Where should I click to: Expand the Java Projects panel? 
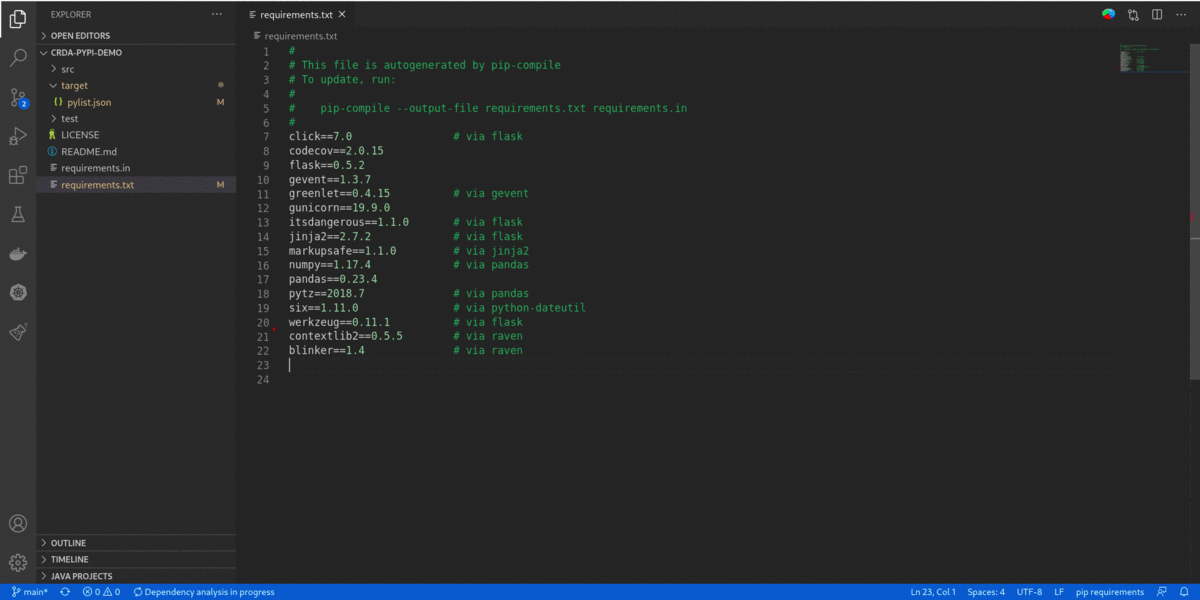136,576
